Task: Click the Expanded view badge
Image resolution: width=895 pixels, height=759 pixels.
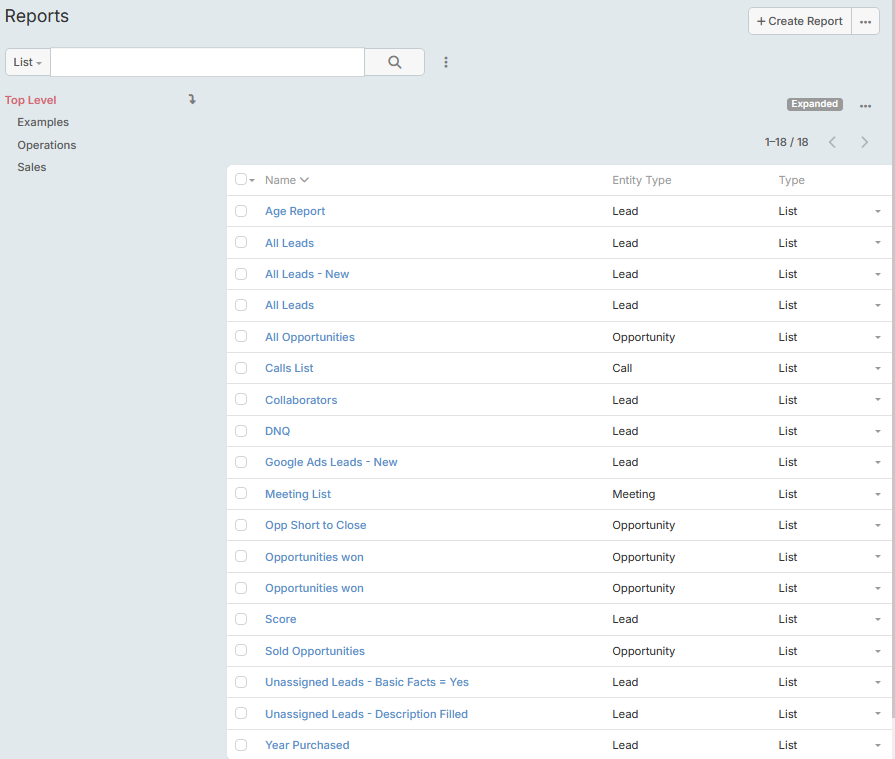Action: pos(814,104)
